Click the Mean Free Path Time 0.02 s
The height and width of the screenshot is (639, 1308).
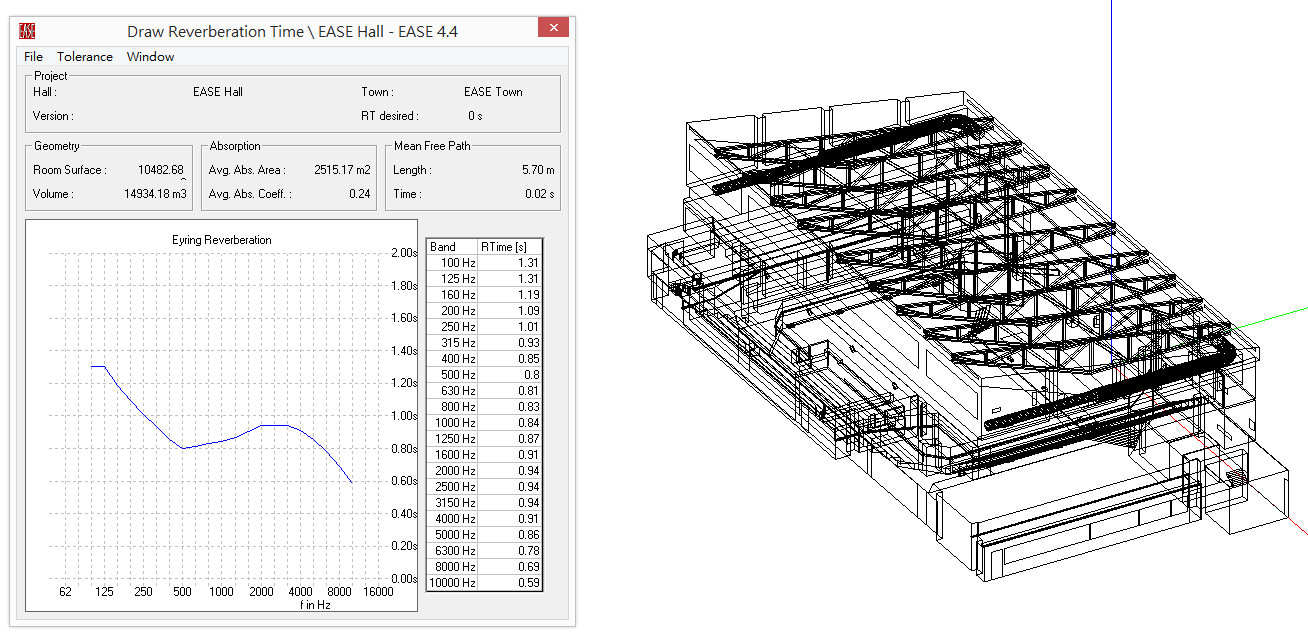click(x=540, y=194)
